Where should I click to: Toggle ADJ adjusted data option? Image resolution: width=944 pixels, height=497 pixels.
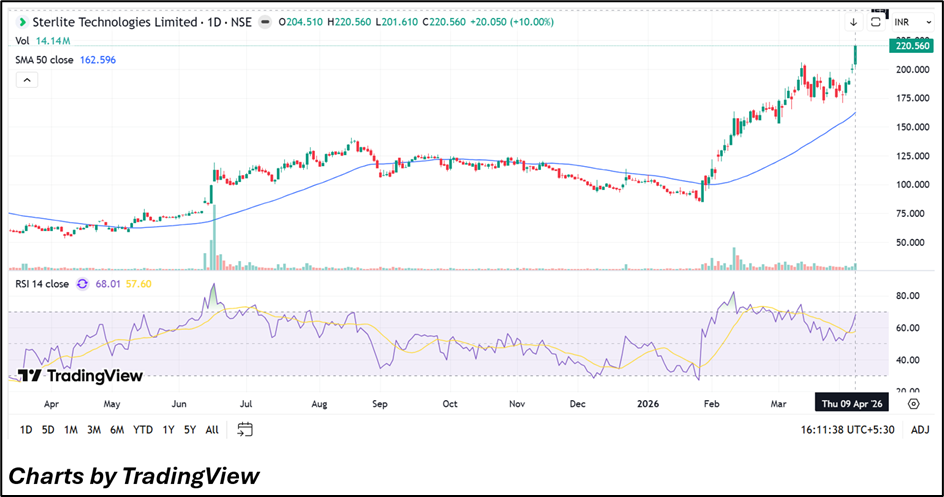click(x=920, y=430)
